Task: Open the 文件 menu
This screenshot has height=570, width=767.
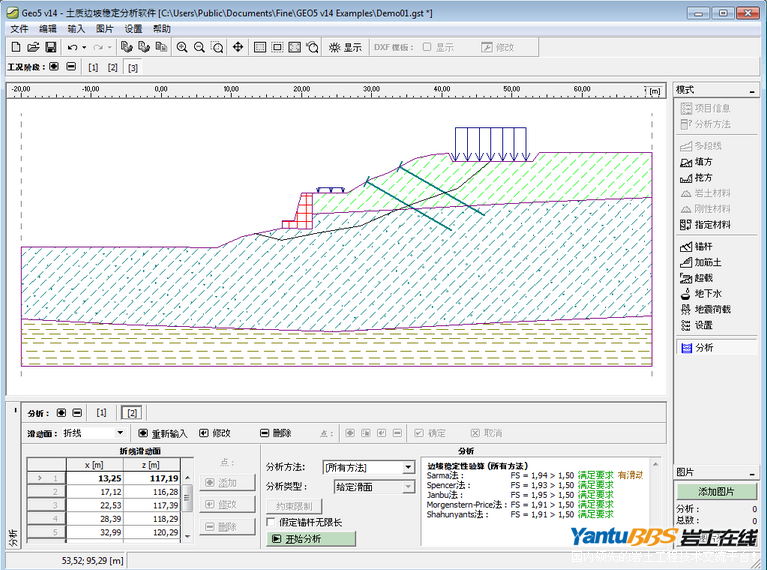Action: tap(20, 29)
